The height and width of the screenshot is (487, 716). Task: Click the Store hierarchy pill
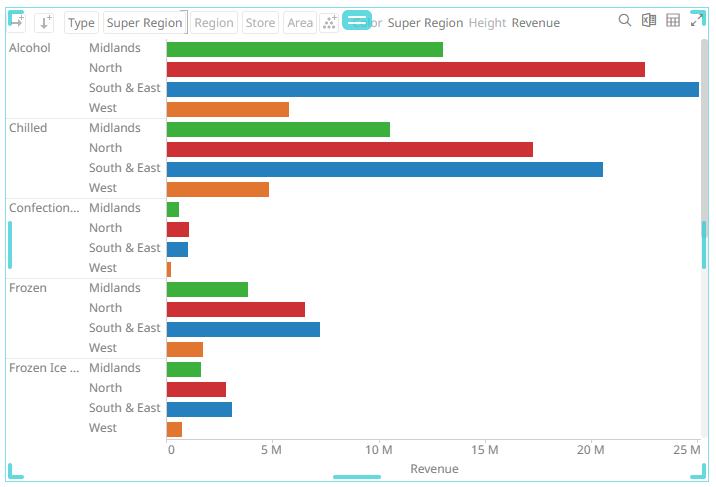pos(260,23)
